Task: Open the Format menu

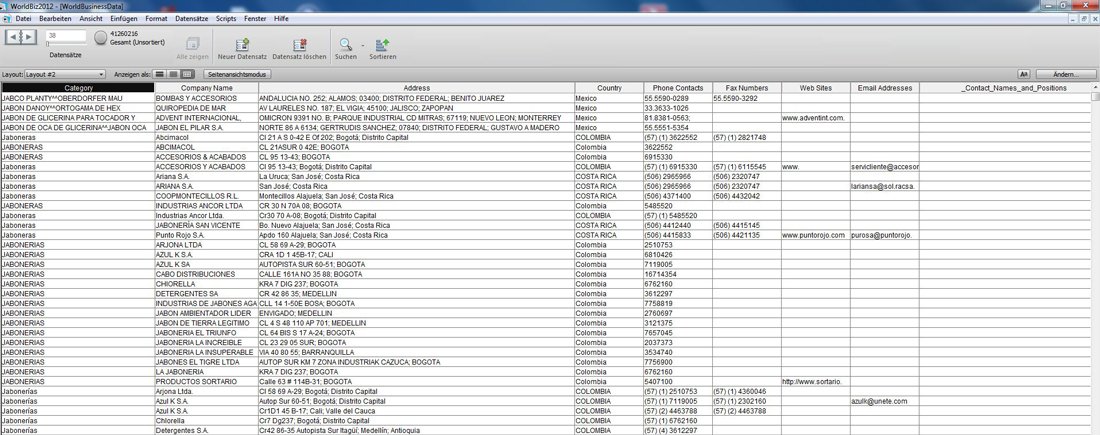Action: coord(156,19)
